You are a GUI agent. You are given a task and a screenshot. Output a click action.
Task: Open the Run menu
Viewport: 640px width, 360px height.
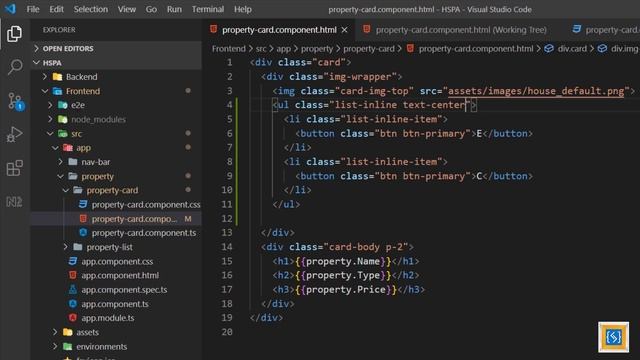click(174, 9)
